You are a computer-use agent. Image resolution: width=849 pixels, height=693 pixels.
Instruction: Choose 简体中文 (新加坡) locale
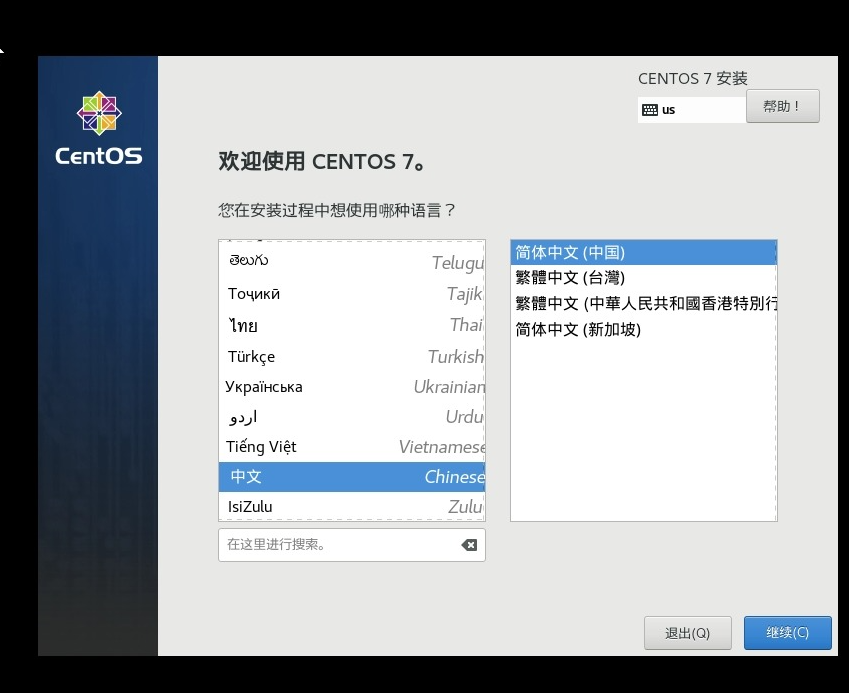click(x=643, y=329)
